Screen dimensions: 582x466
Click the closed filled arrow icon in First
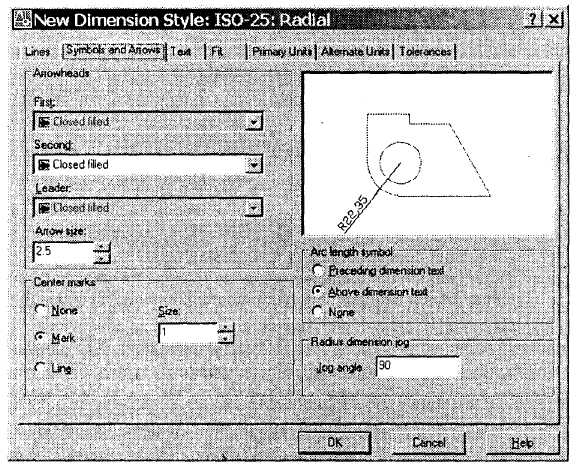45,122
